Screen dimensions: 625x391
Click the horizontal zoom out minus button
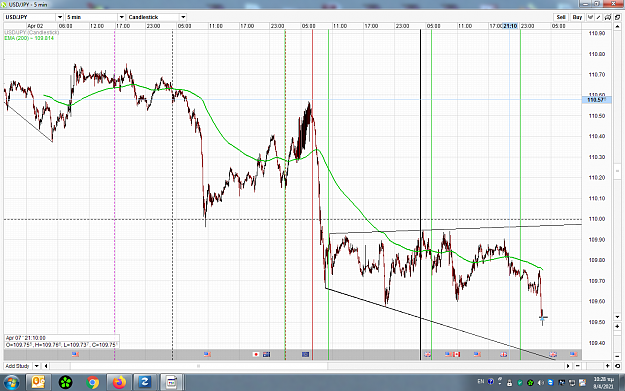point(578,366)
